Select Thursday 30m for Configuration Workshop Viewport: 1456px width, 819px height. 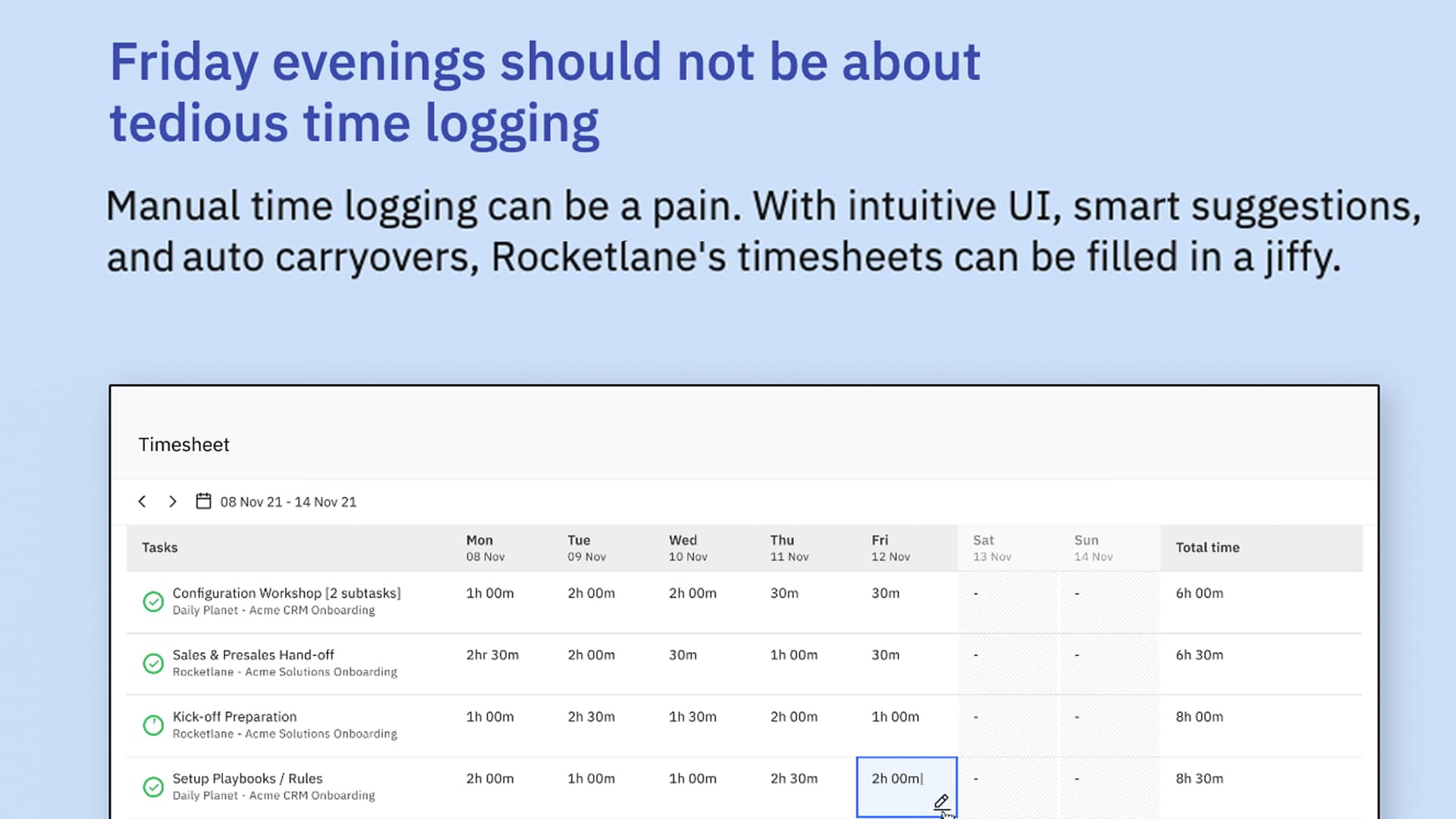pyautogui.click(x=784, y=593)
